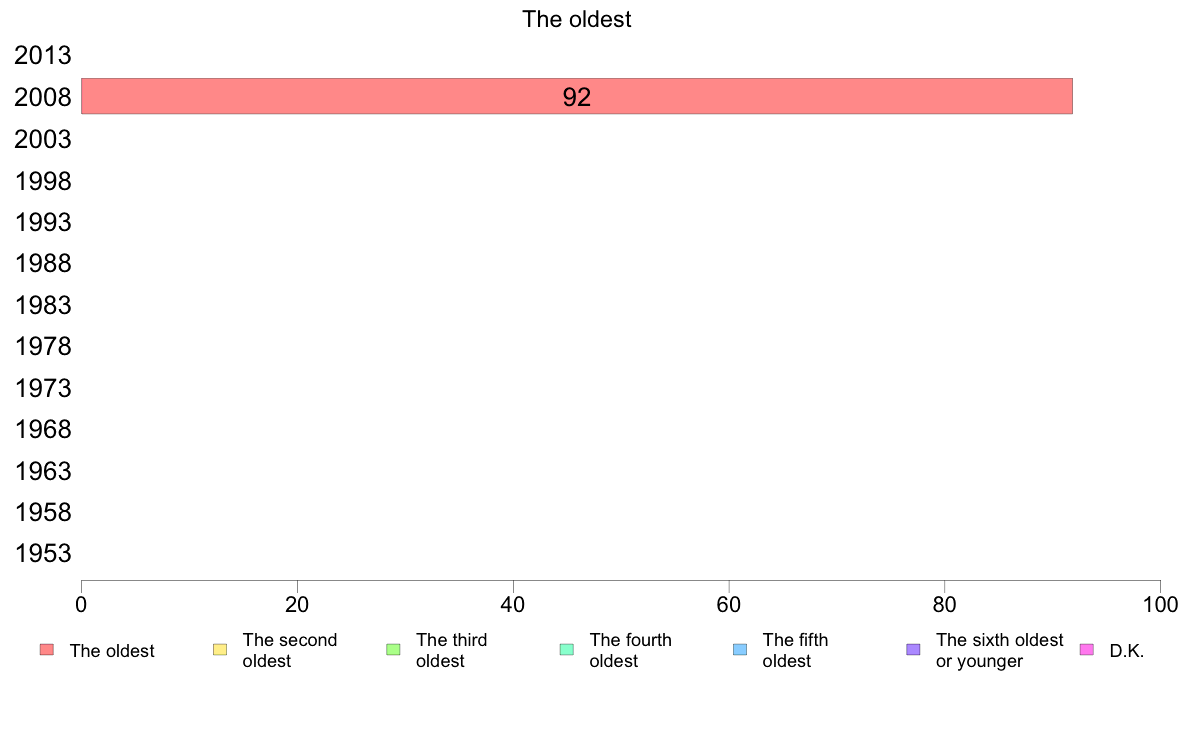1188x736 pixels.
Task: Click the 'D.K.' legend text
Action: tap(1127, 651)
